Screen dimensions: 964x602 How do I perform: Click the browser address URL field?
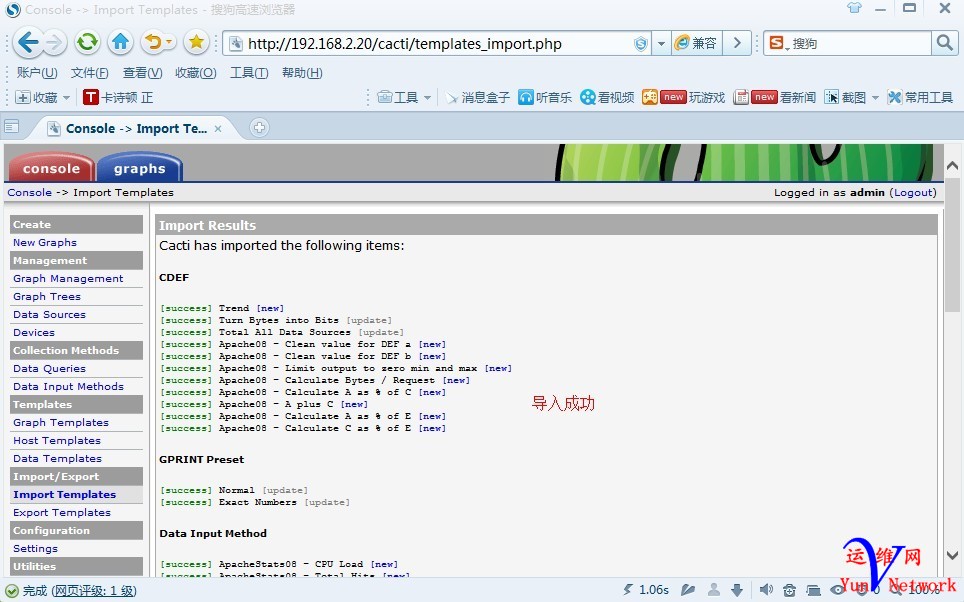coord(439,44)
